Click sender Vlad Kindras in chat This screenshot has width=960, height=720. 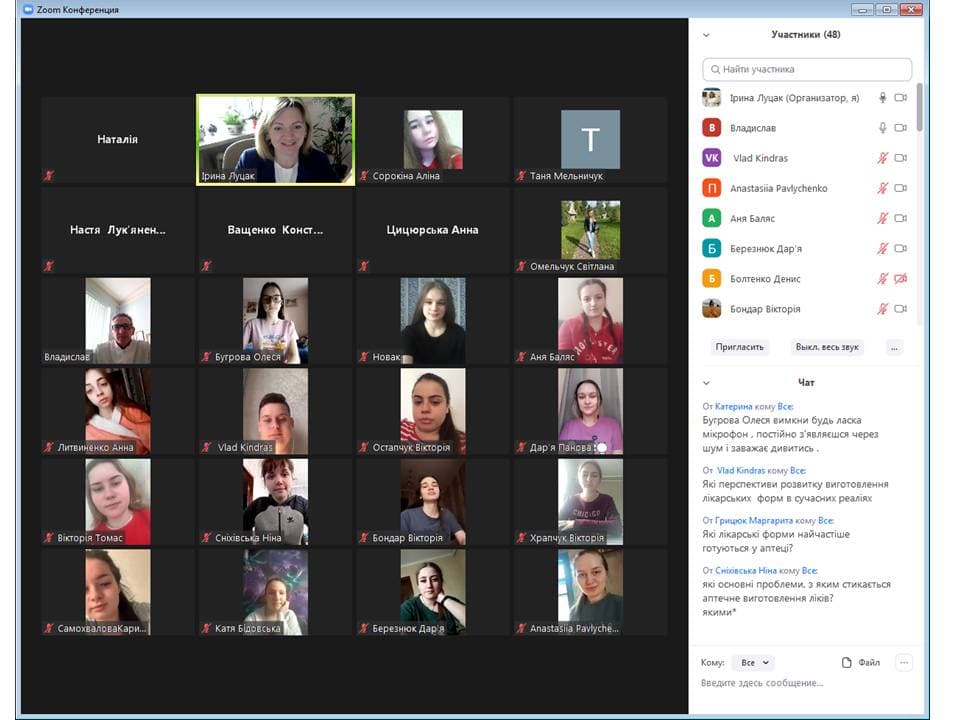click(x=741, y=470)
